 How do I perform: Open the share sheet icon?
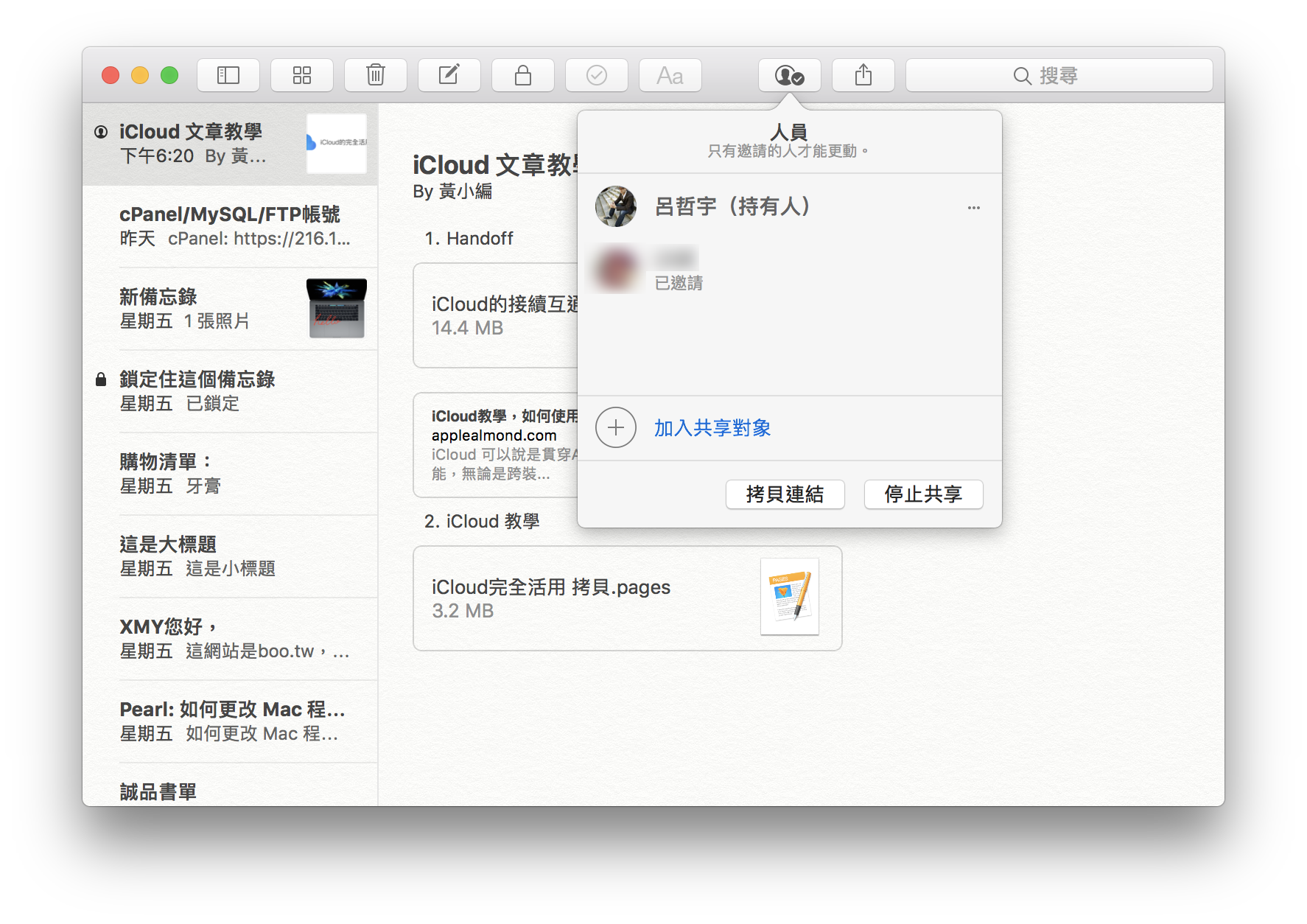(x=863, y=75)
